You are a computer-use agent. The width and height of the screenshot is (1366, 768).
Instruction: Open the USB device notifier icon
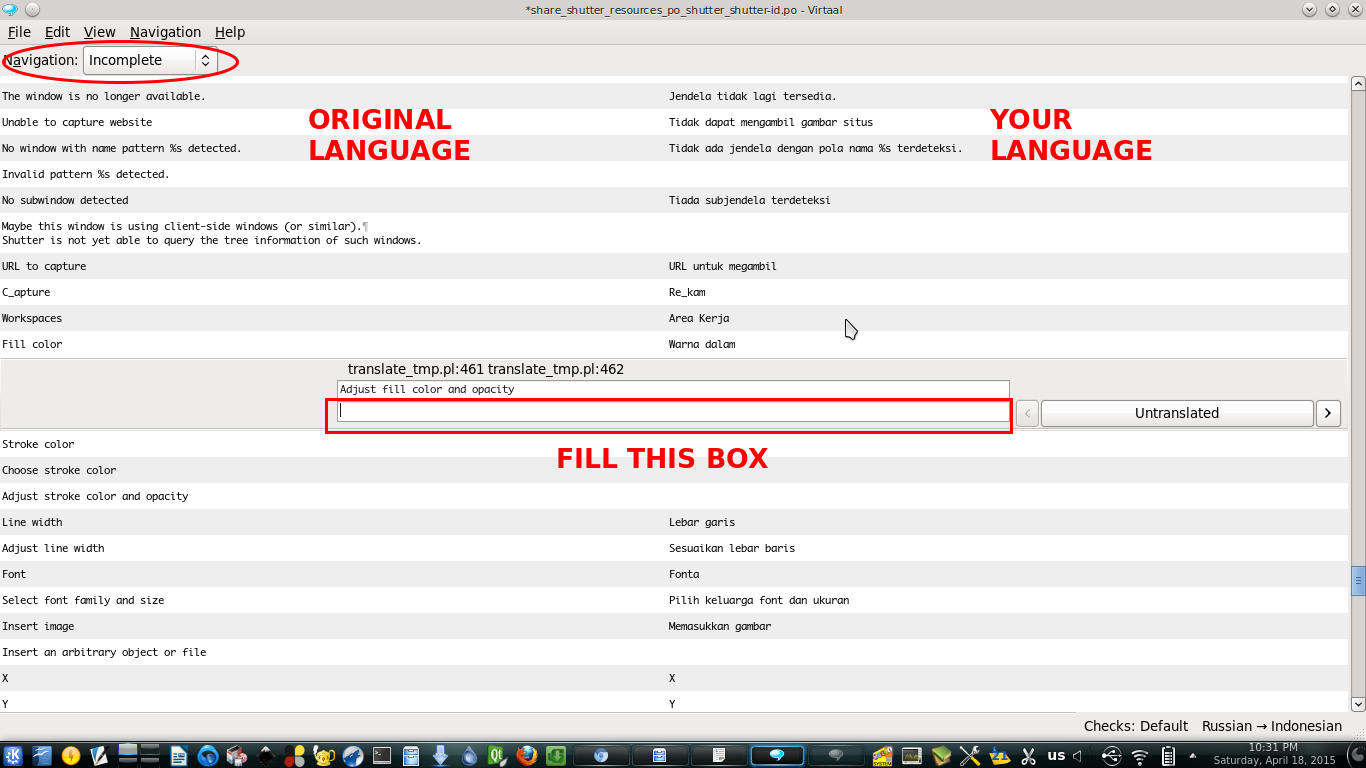[1111, 756]
